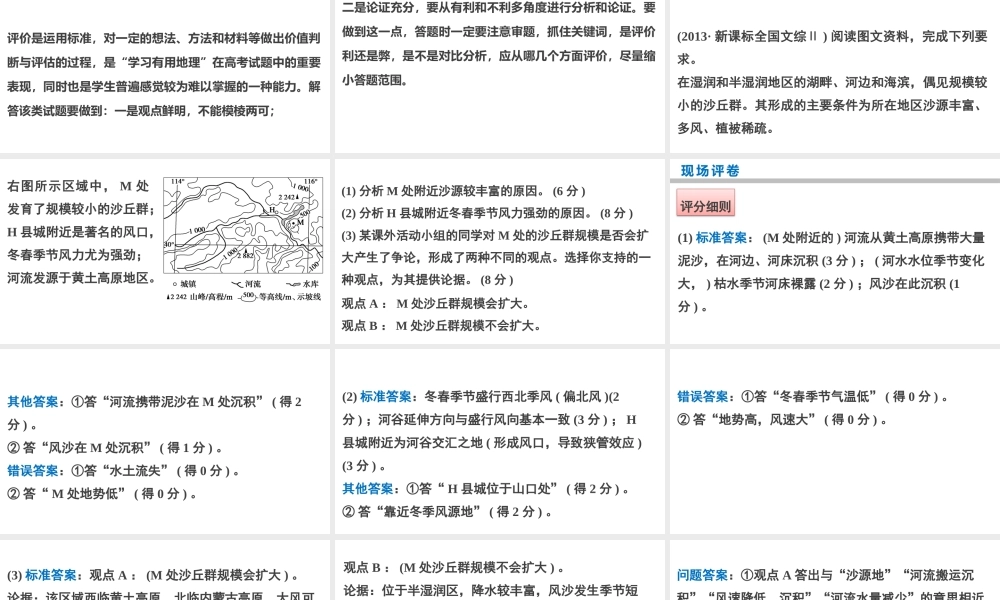This screenshot has height=600, width=1000.
Task: Click "标准答案" label before "冬春季节盛行西北季风"
Action: [x=385, y=397]
